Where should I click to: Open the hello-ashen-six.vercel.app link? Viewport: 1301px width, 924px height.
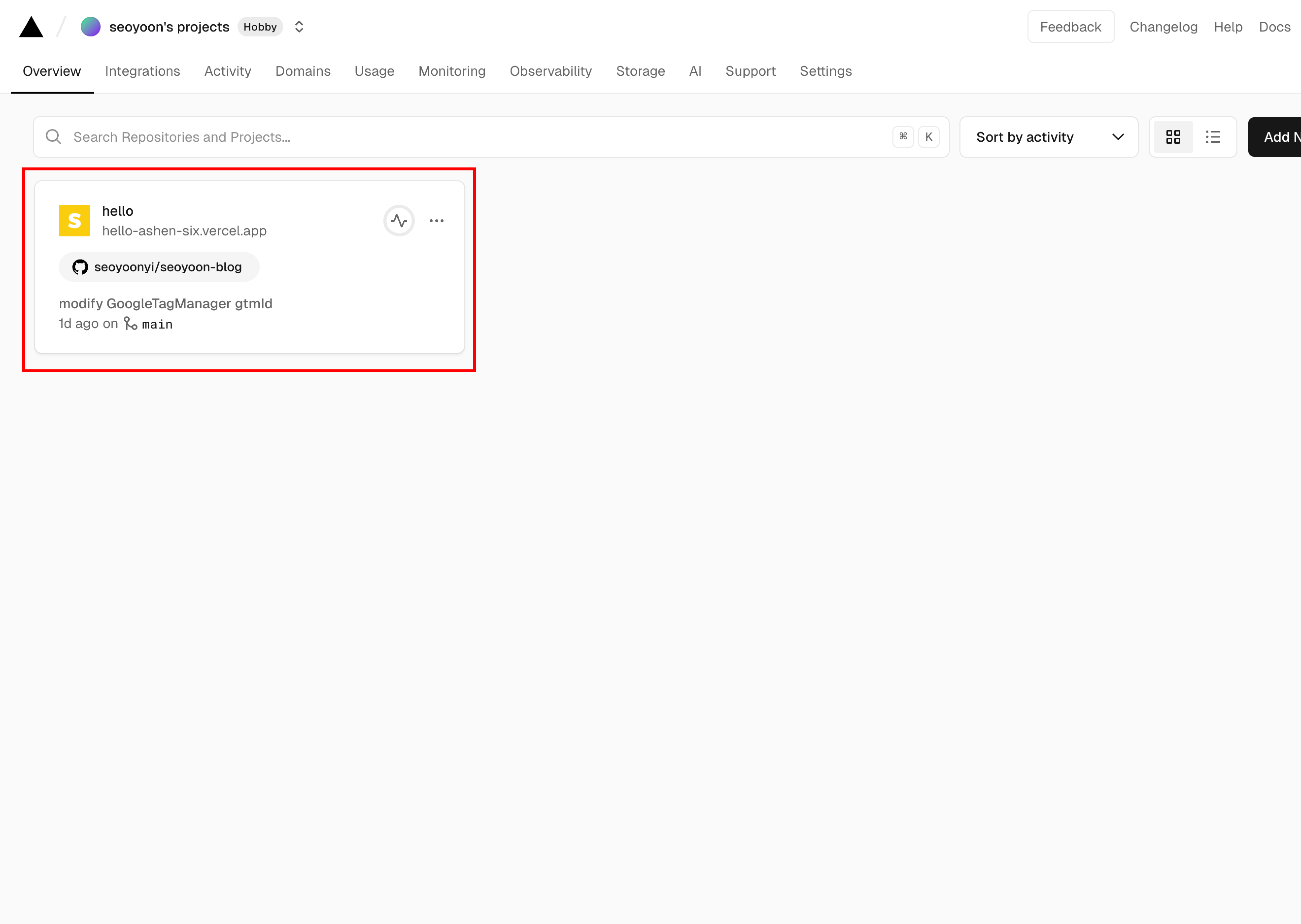(184, 231)
